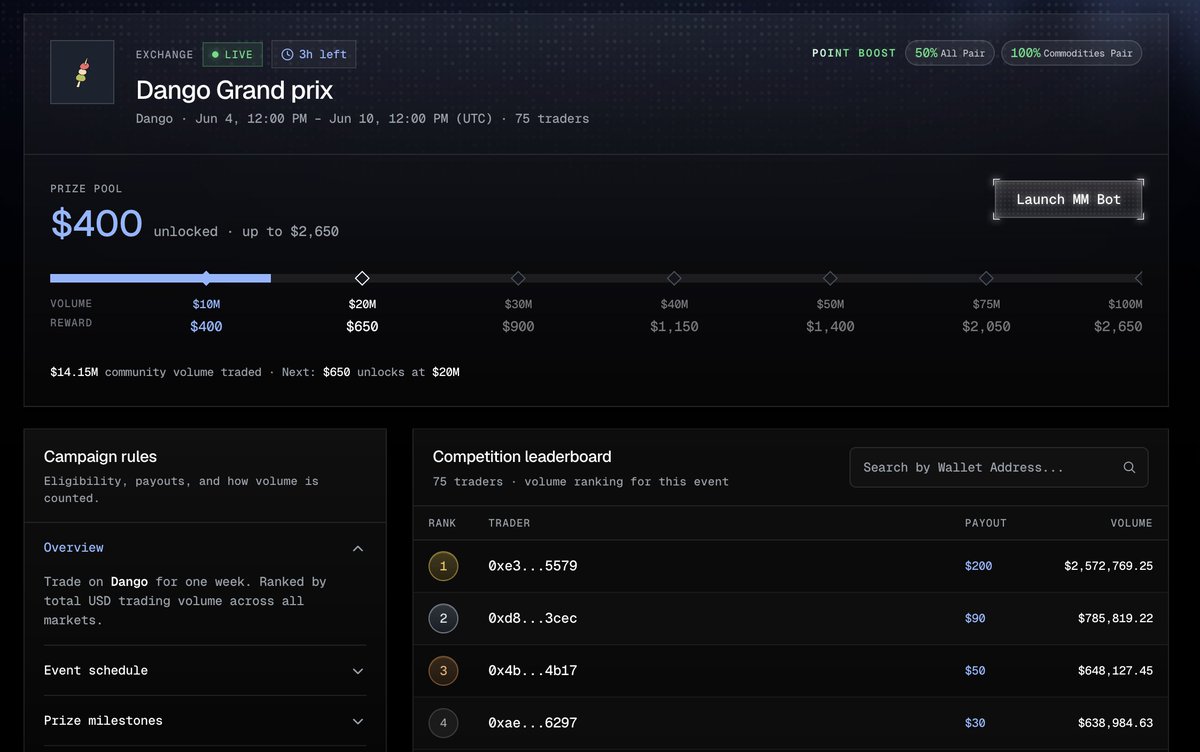The width and height of the screenshot is (1200, 752).
Task: Click the rank 4 badge
Action: click(x=443, y=722)
